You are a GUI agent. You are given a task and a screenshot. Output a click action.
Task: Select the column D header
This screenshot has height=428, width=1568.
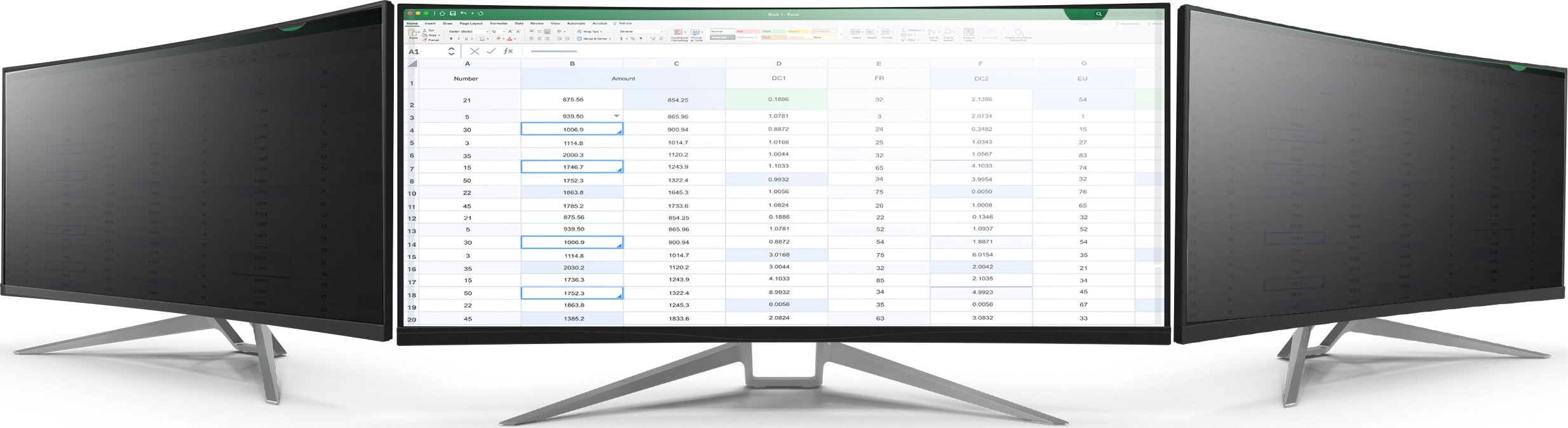(778, 64)
